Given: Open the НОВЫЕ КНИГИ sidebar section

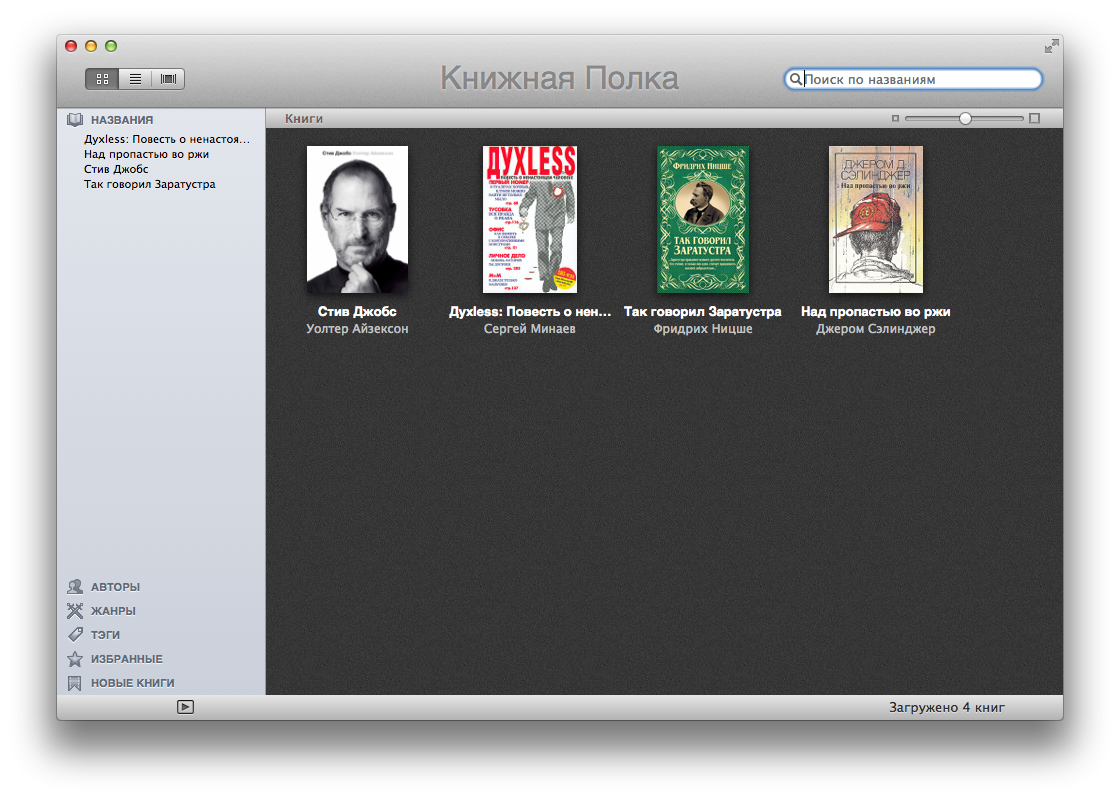Looking at the screenshot, I should (132, 683).
